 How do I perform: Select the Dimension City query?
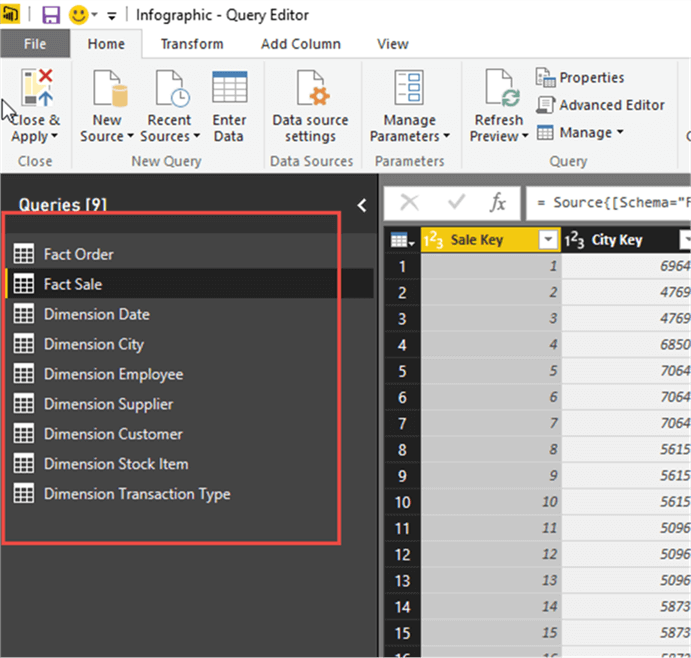coord(189,344)
